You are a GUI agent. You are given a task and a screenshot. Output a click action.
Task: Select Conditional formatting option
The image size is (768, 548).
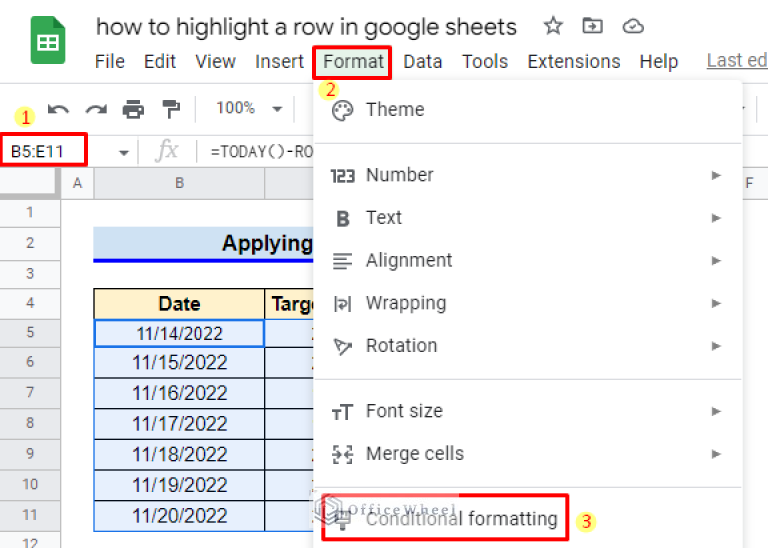pyautogui.click(x=461, y=519)
